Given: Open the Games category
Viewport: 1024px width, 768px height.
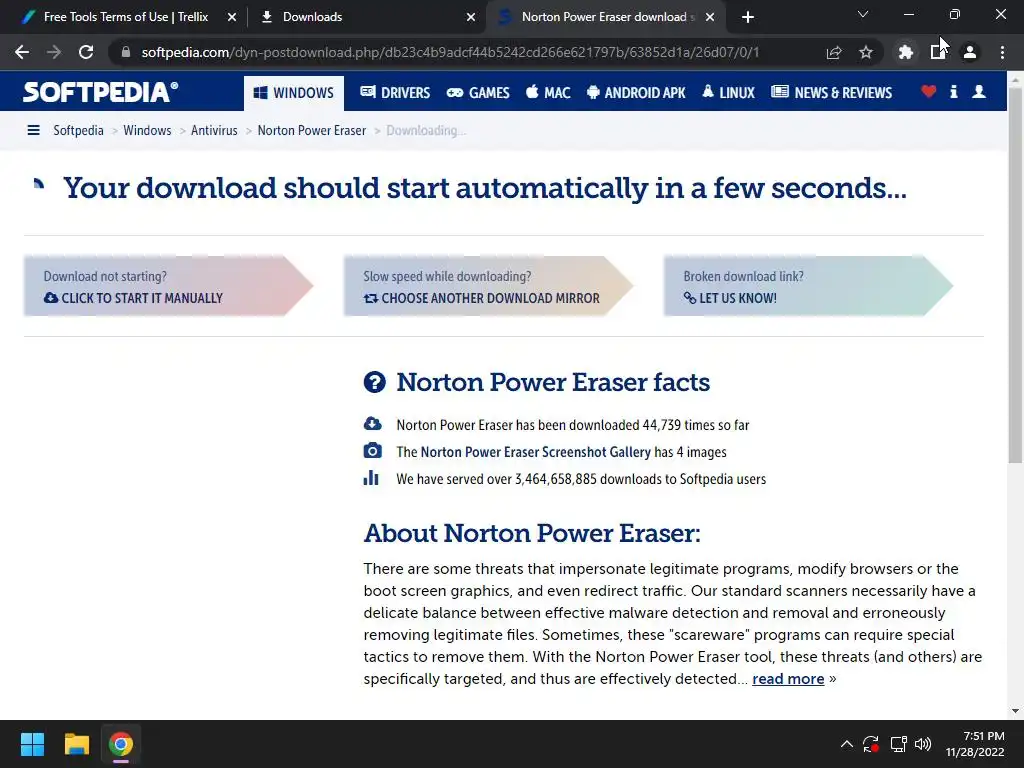Looking at the screenshot, I should [477, 93].
